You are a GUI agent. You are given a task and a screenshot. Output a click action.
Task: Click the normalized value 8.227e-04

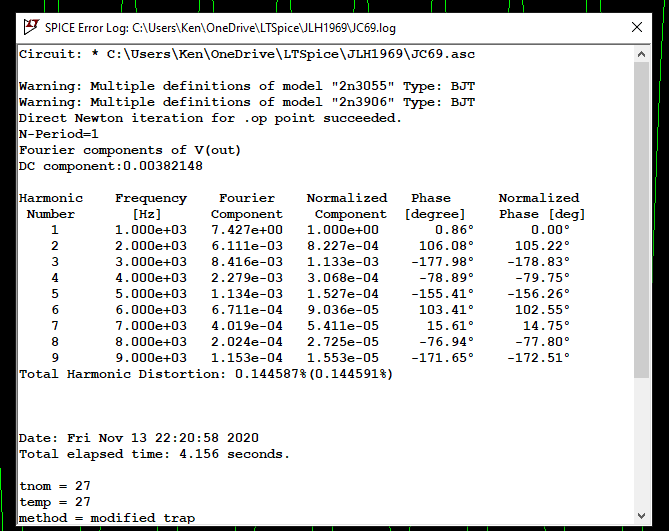(343, 246)
